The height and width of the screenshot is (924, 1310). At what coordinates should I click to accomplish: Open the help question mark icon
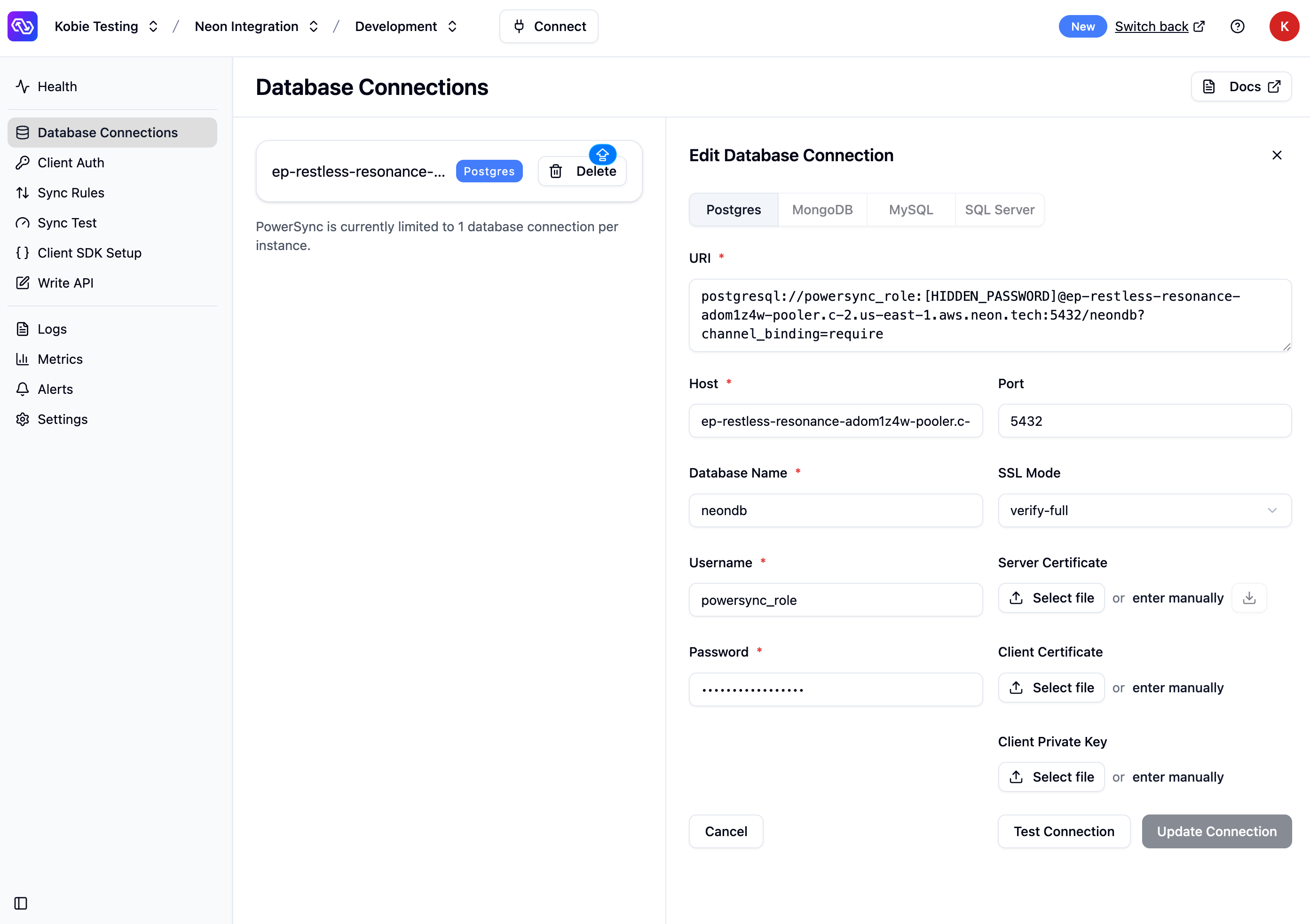(1237, 26)
